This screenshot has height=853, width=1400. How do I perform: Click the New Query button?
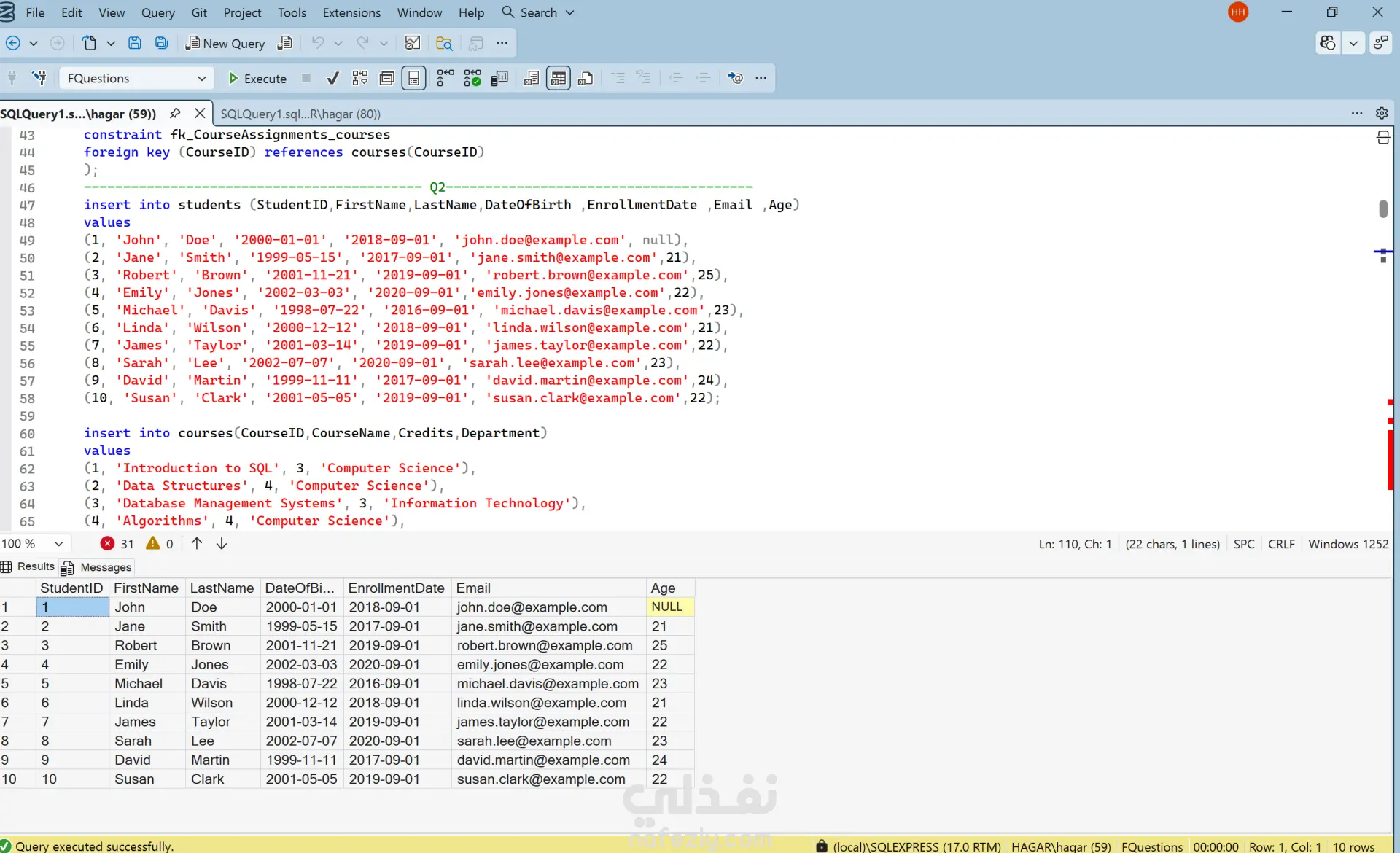[x=225, y=43]
